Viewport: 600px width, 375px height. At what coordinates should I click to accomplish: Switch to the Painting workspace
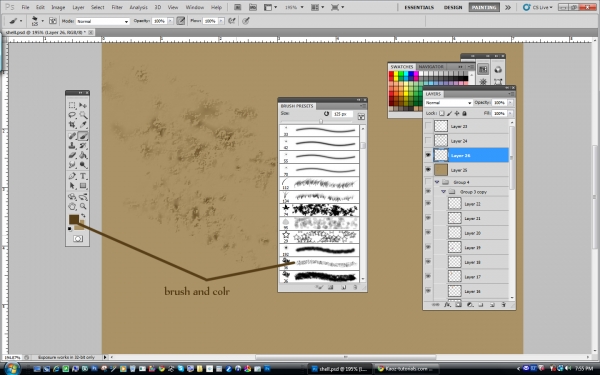(484, 7)
